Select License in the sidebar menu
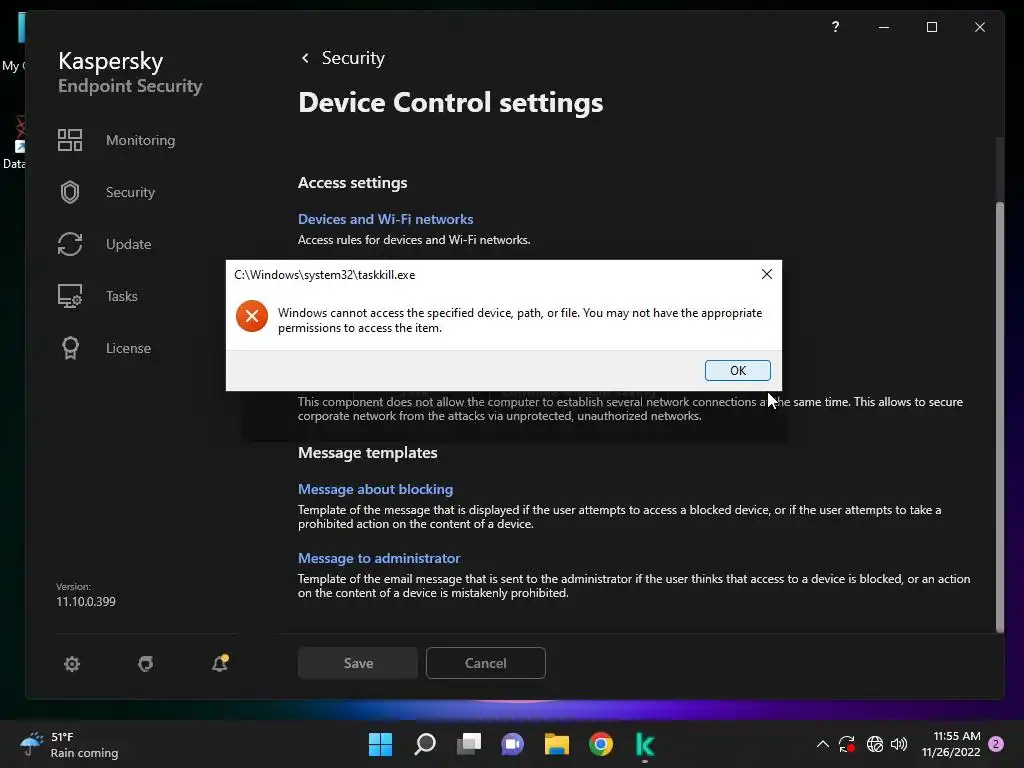 click(128, 348)
